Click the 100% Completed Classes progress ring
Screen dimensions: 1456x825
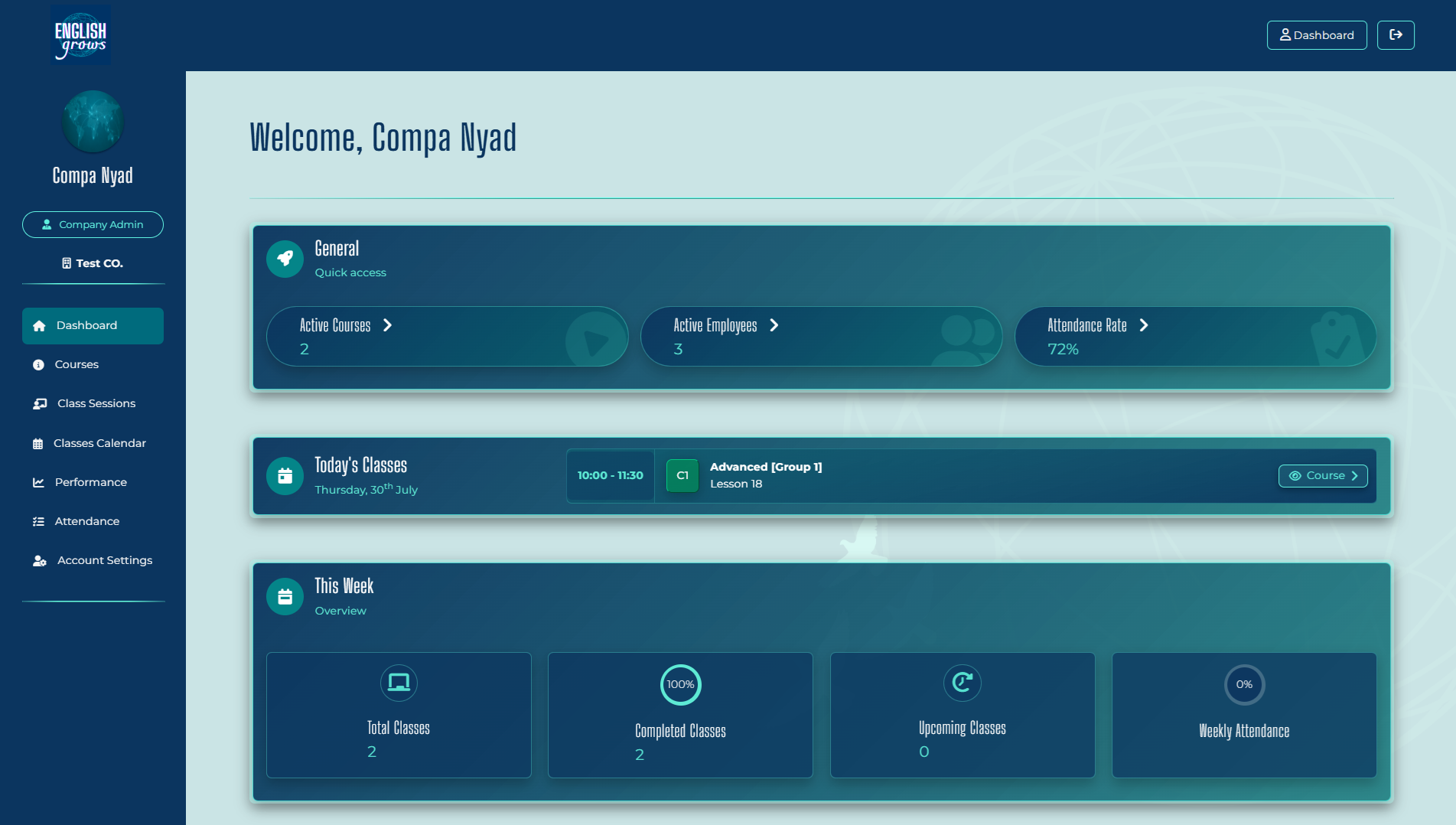click(x=680, y=685)
